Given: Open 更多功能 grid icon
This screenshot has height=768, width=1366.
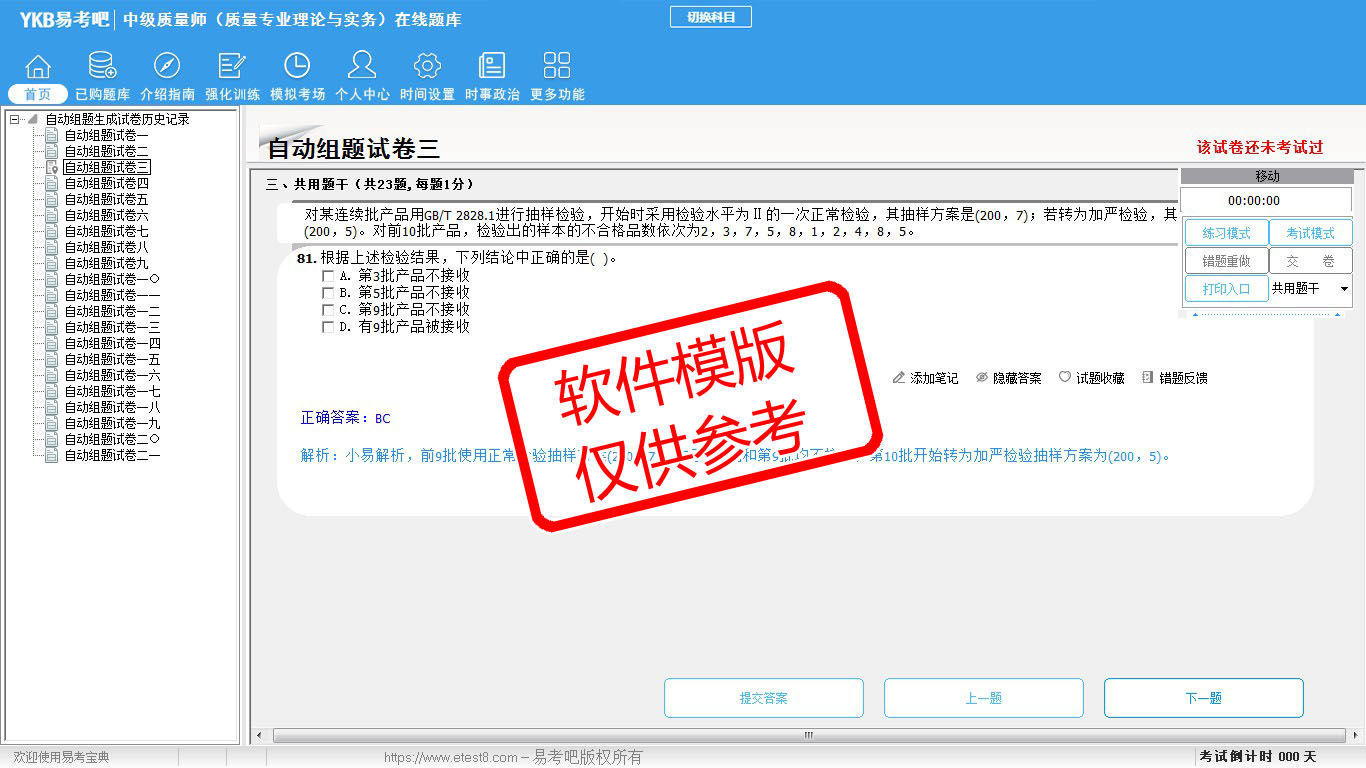Looking at the screenshot, I should [x=557, y=67].
